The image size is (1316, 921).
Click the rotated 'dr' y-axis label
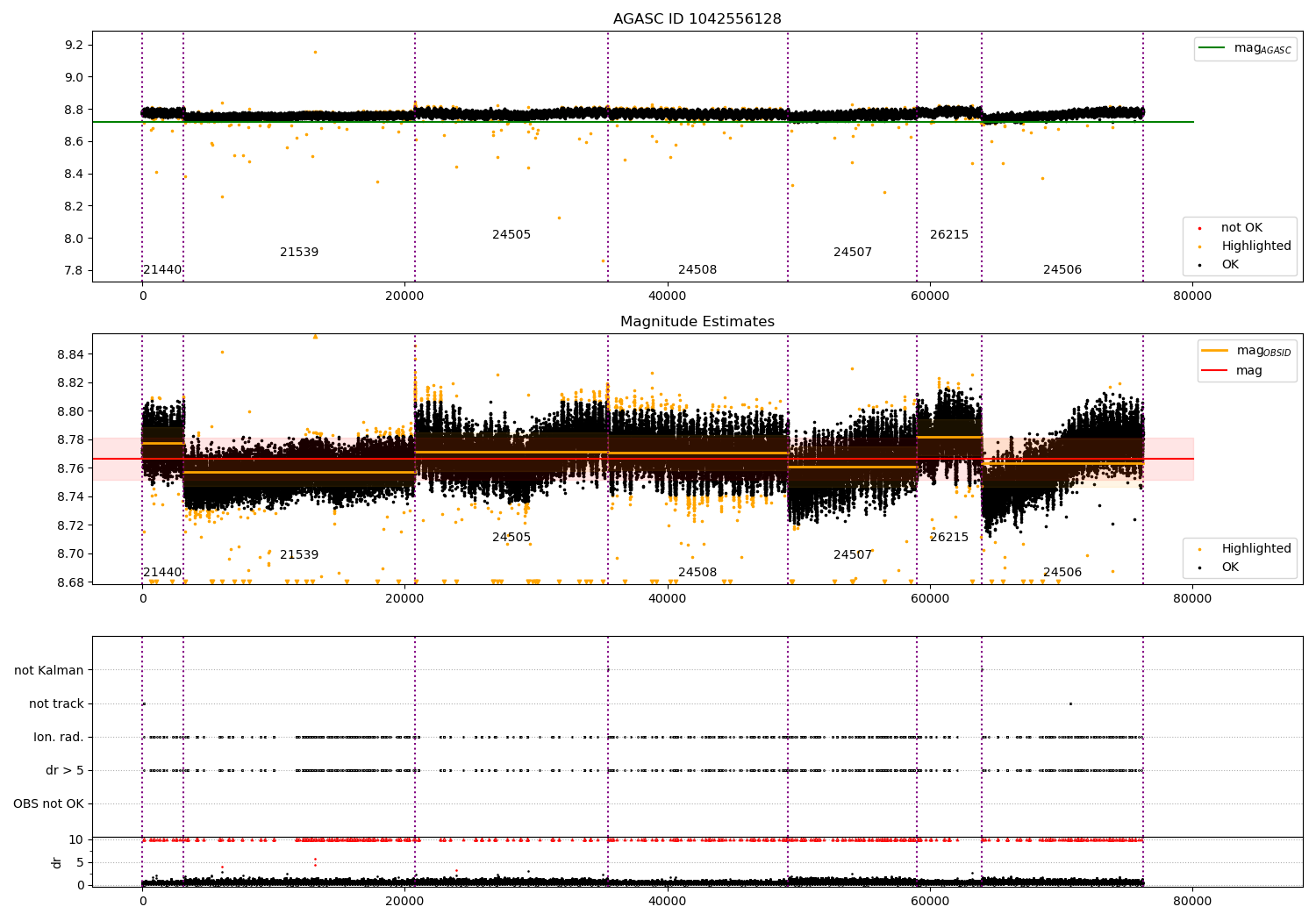57,862
